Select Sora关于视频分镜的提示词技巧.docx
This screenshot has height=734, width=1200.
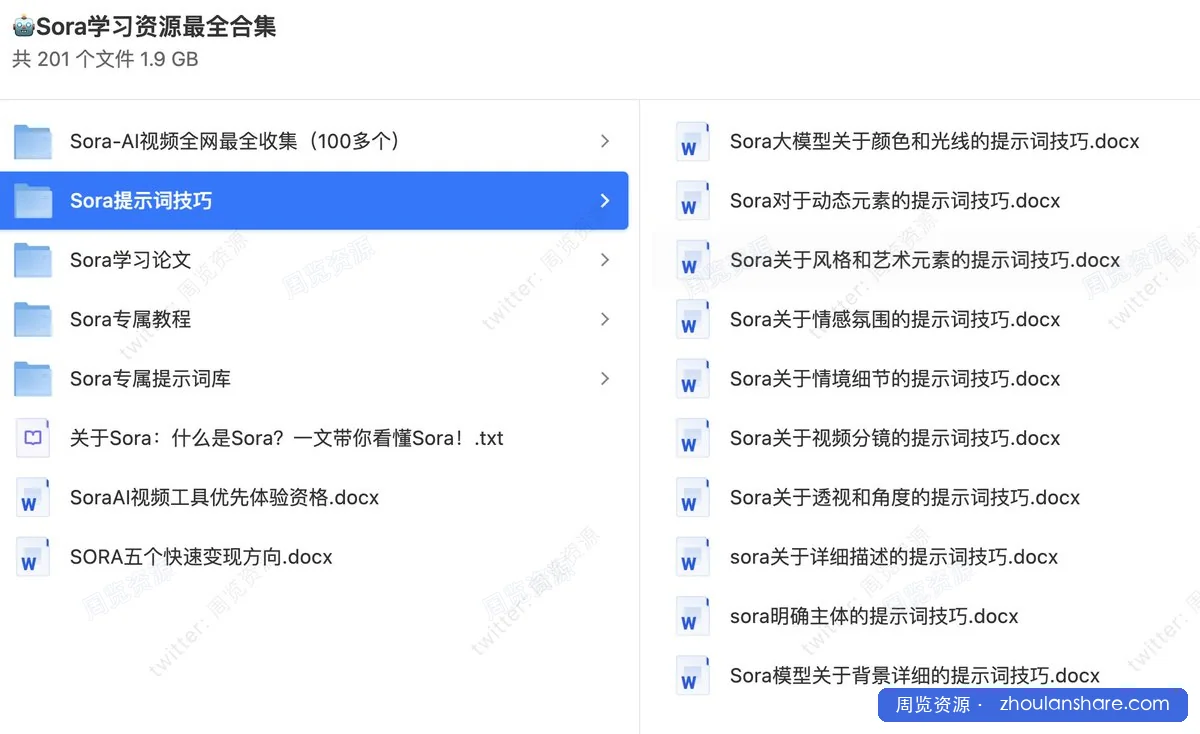click(895, 438)
